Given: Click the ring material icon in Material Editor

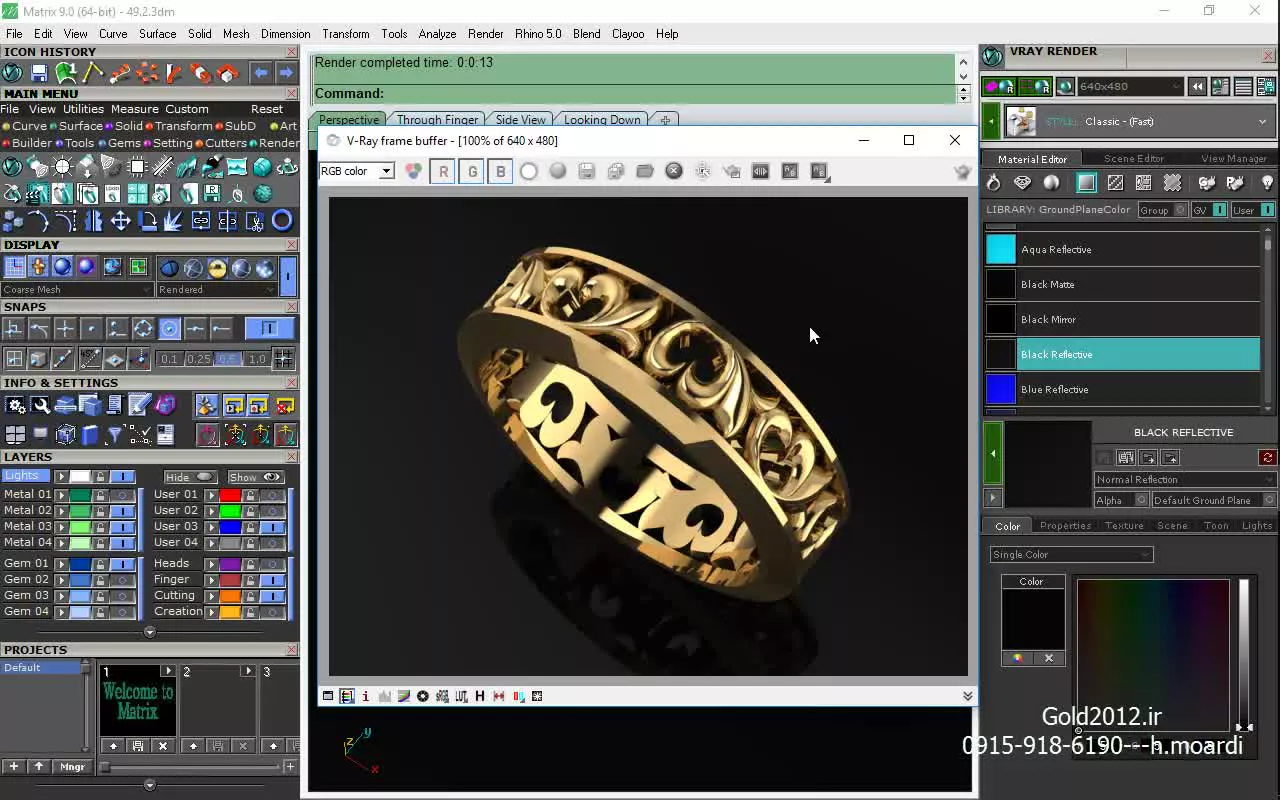Looking at the screenshot, I should [x=993, y=183].
